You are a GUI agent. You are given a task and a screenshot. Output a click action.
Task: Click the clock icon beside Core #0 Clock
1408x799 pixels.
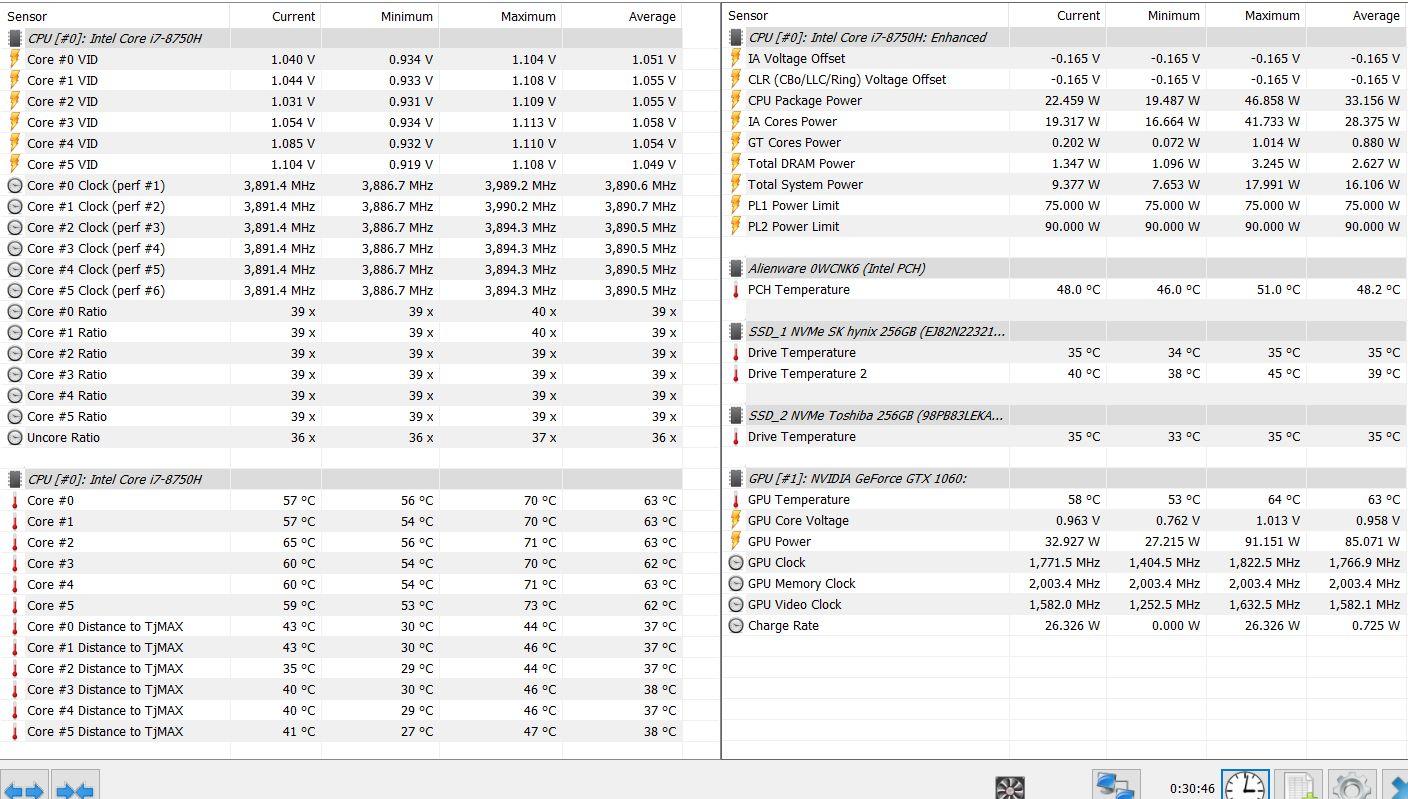[15, 185]
